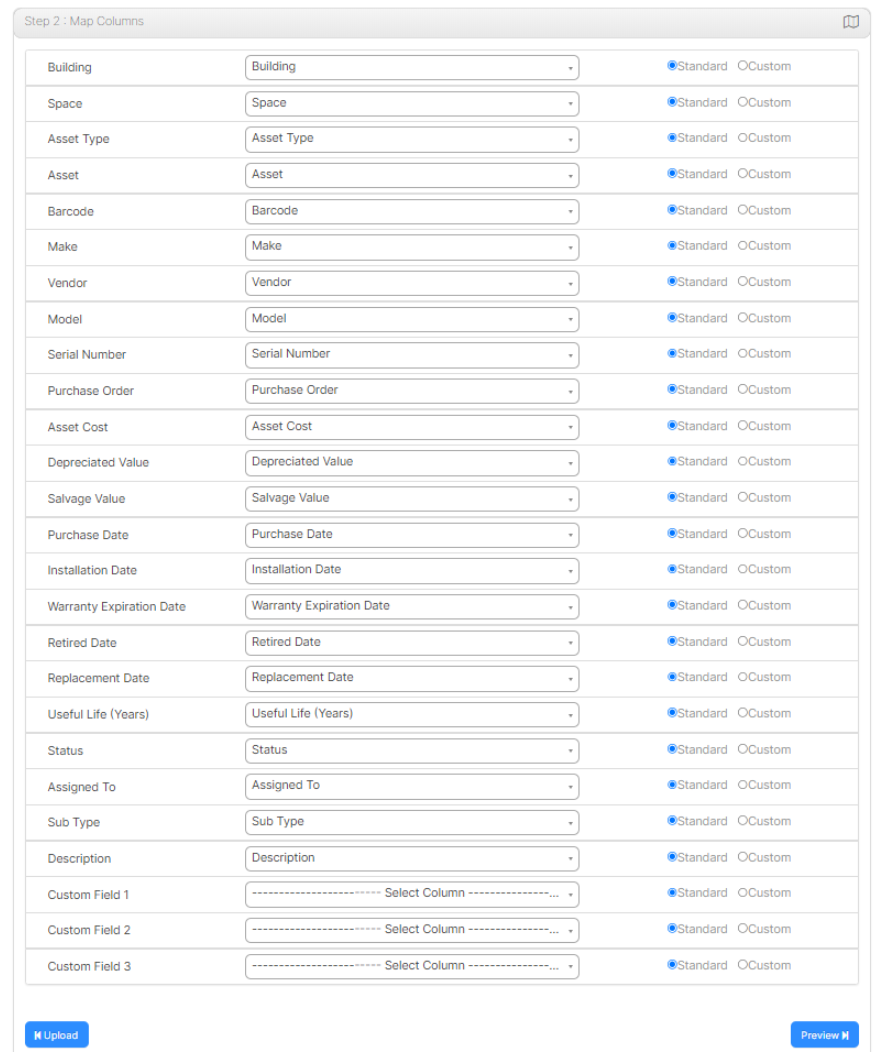Viewport: 880px width, 1061px height.
Task: Open the Purchase Date dropdown
Action: coord(412,534)
